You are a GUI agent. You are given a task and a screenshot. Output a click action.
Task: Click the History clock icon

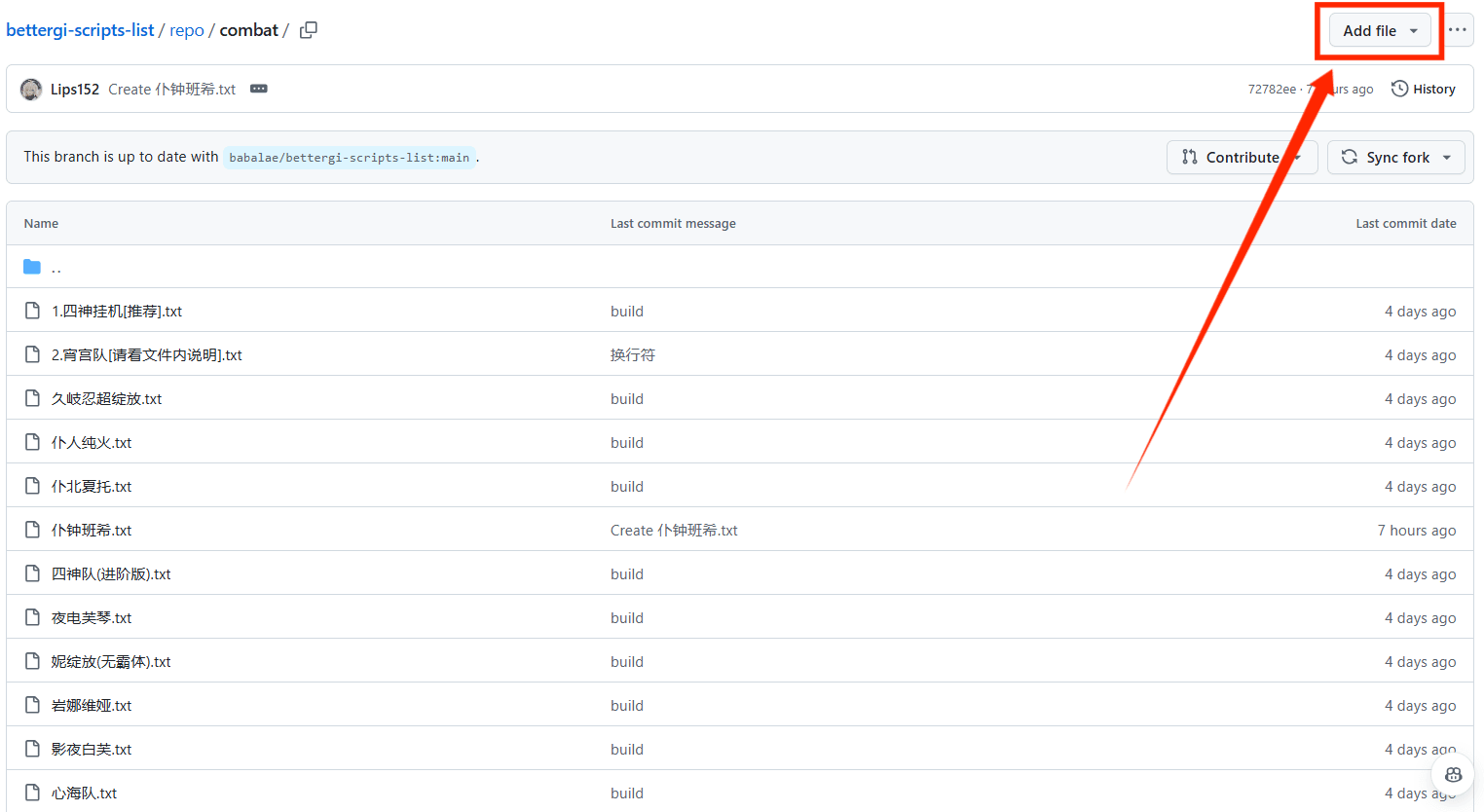[x=1399, y=89]
